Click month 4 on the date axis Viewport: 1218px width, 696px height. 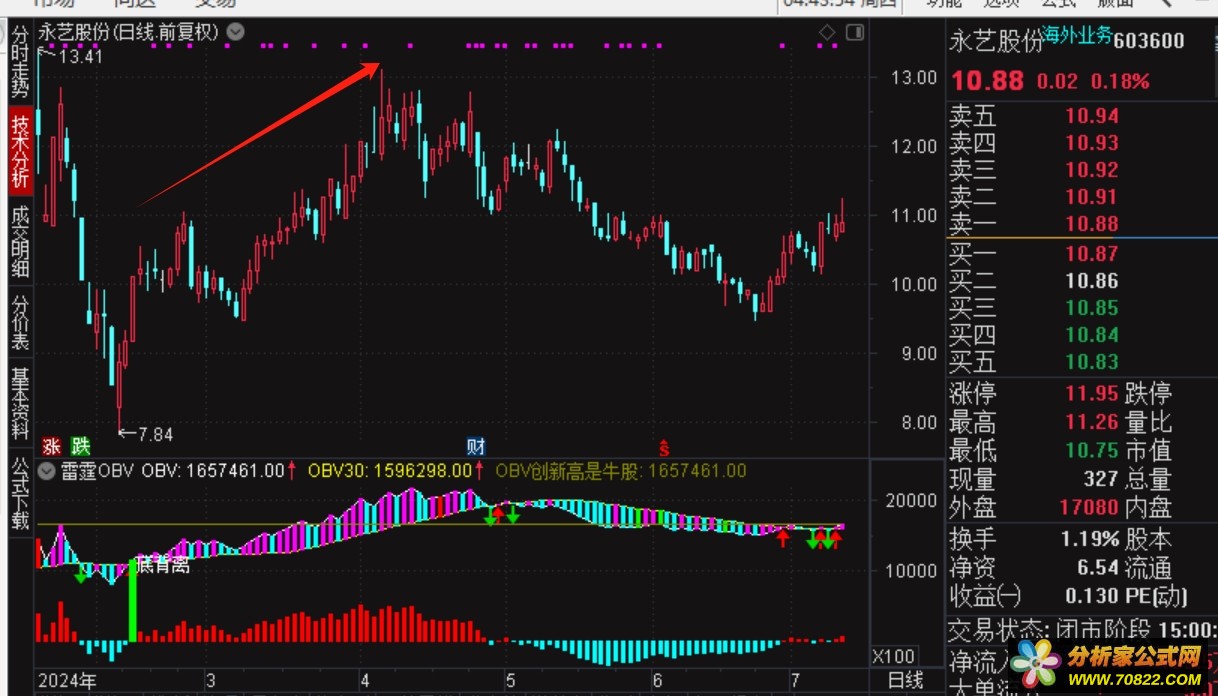(365, 682)
